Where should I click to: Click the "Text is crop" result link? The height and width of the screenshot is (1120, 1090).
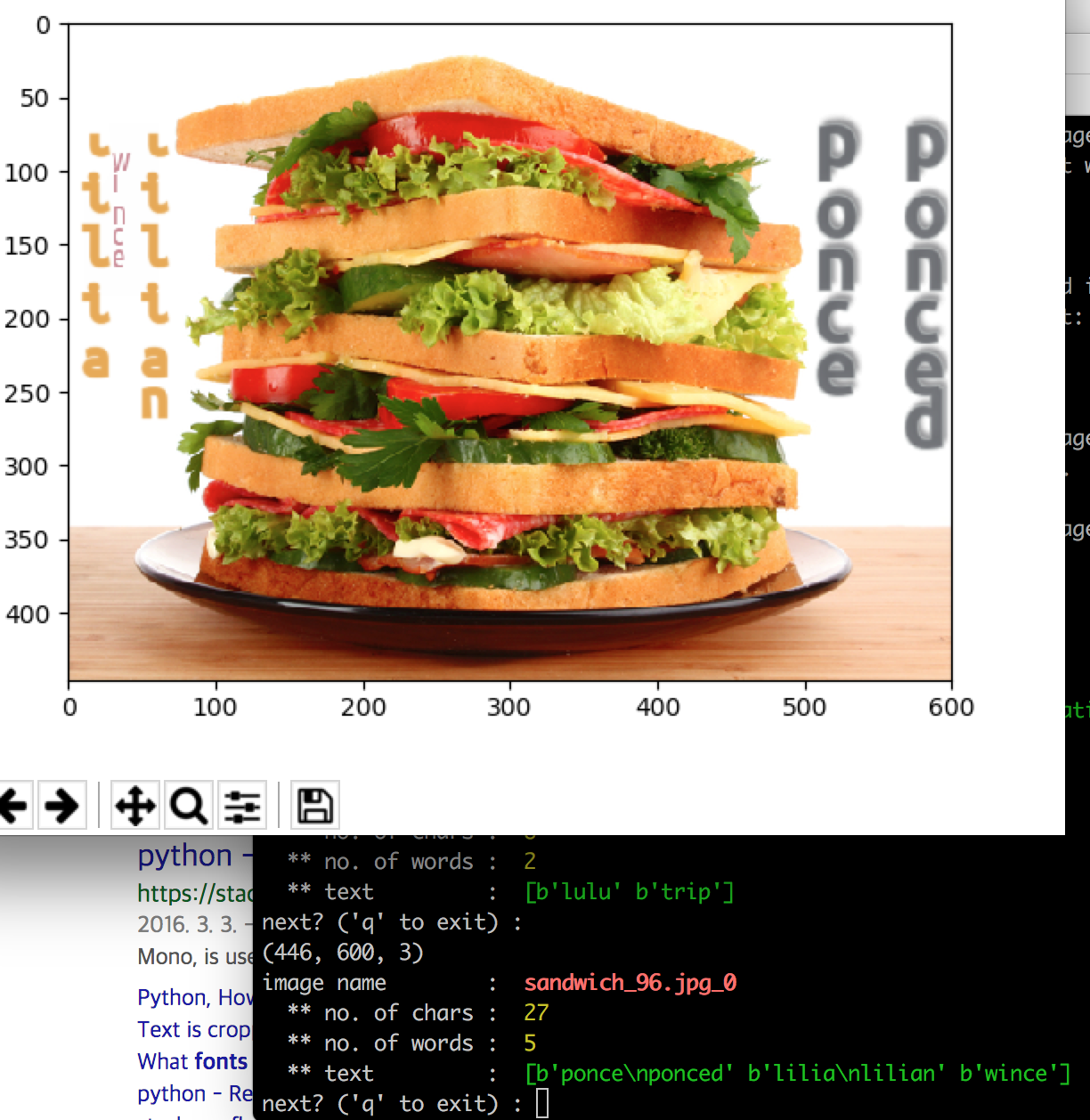point(190,1029)
